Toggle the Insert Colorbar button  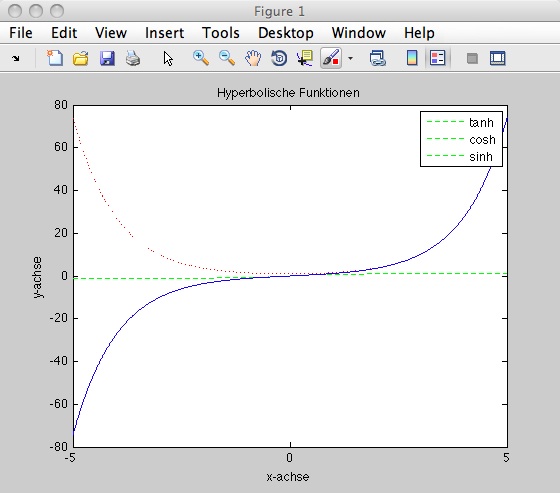[412, 58]
